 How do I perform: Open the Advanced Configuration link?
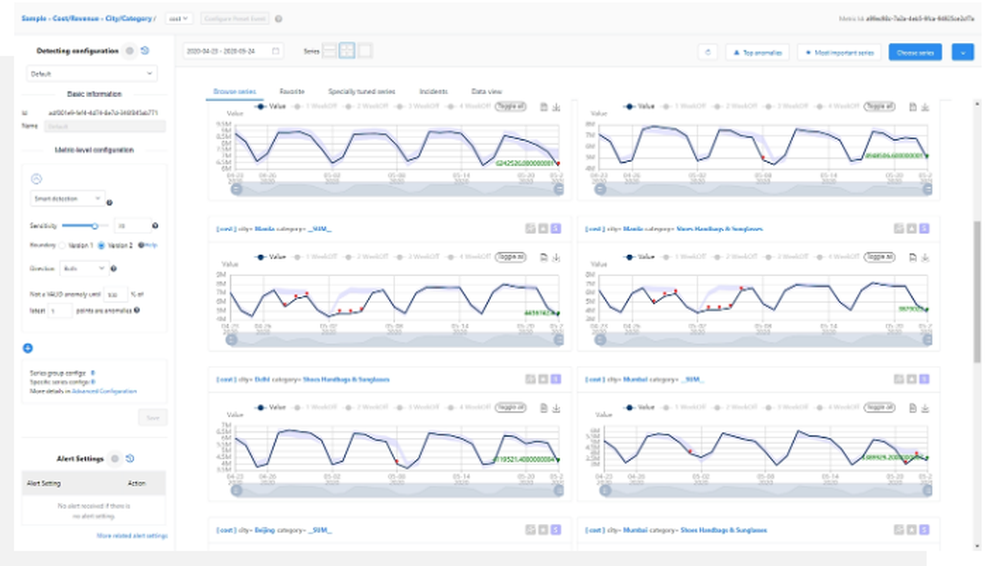pyautogui.click(x=104, y=391)
